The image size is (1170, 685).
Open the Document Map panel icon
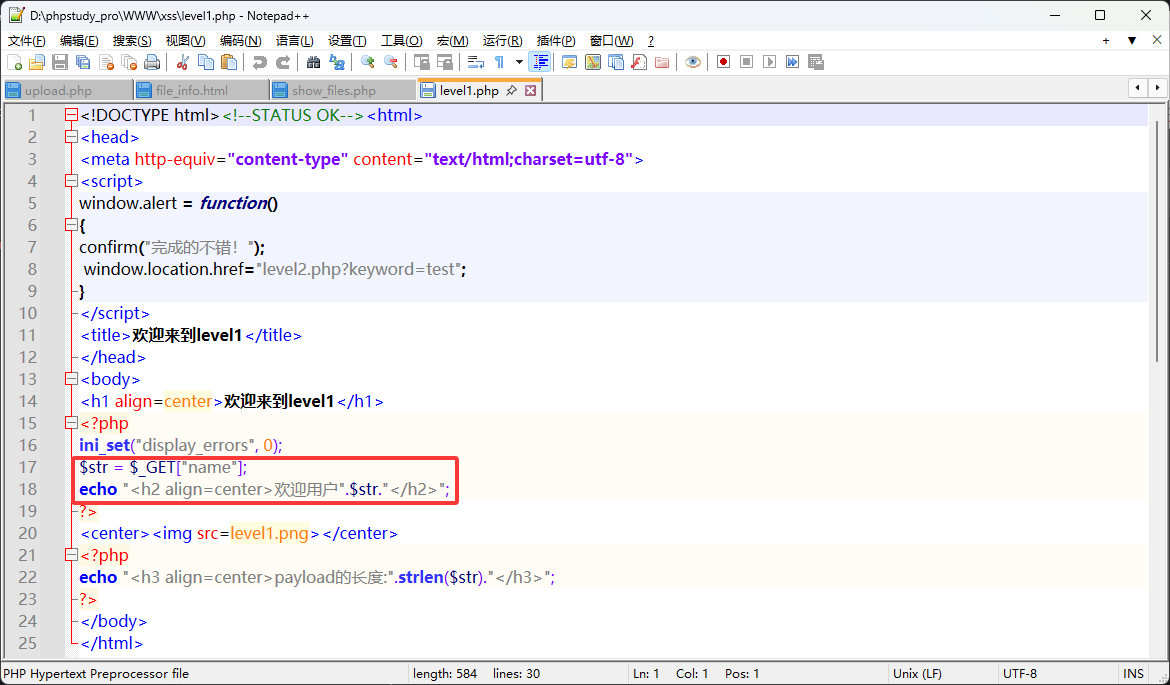click(592, 62)
